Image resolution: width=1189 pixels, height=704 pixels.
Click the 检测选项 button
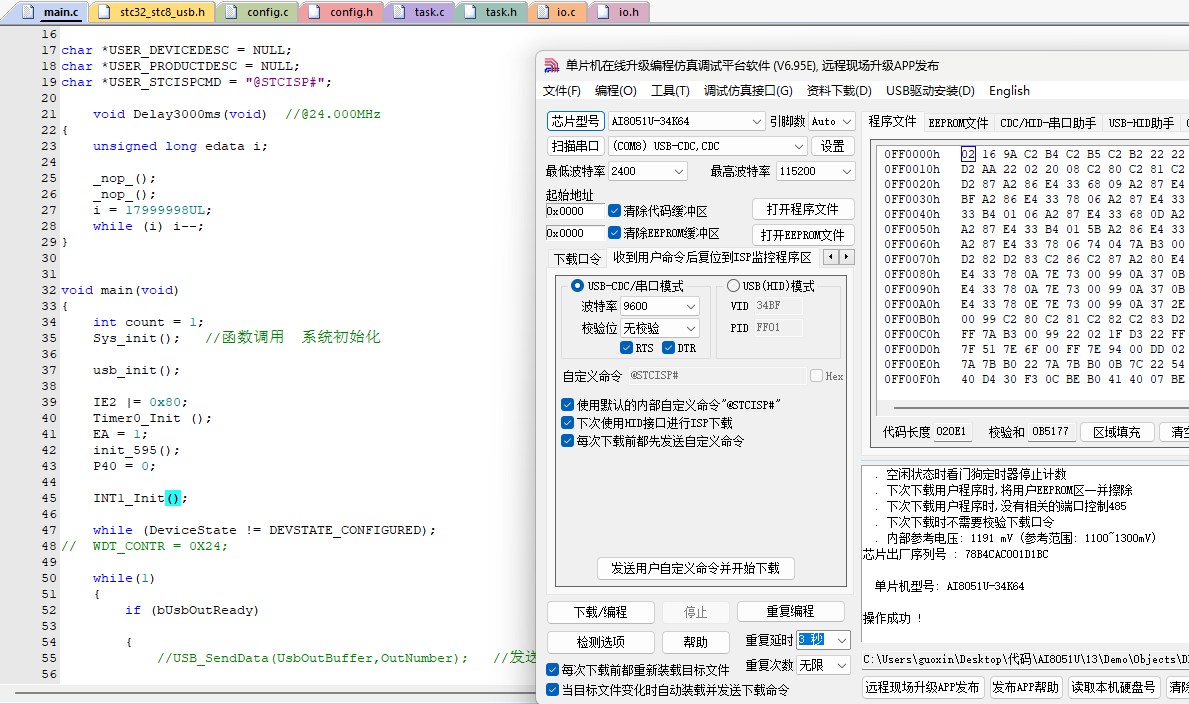pos(601,643)
